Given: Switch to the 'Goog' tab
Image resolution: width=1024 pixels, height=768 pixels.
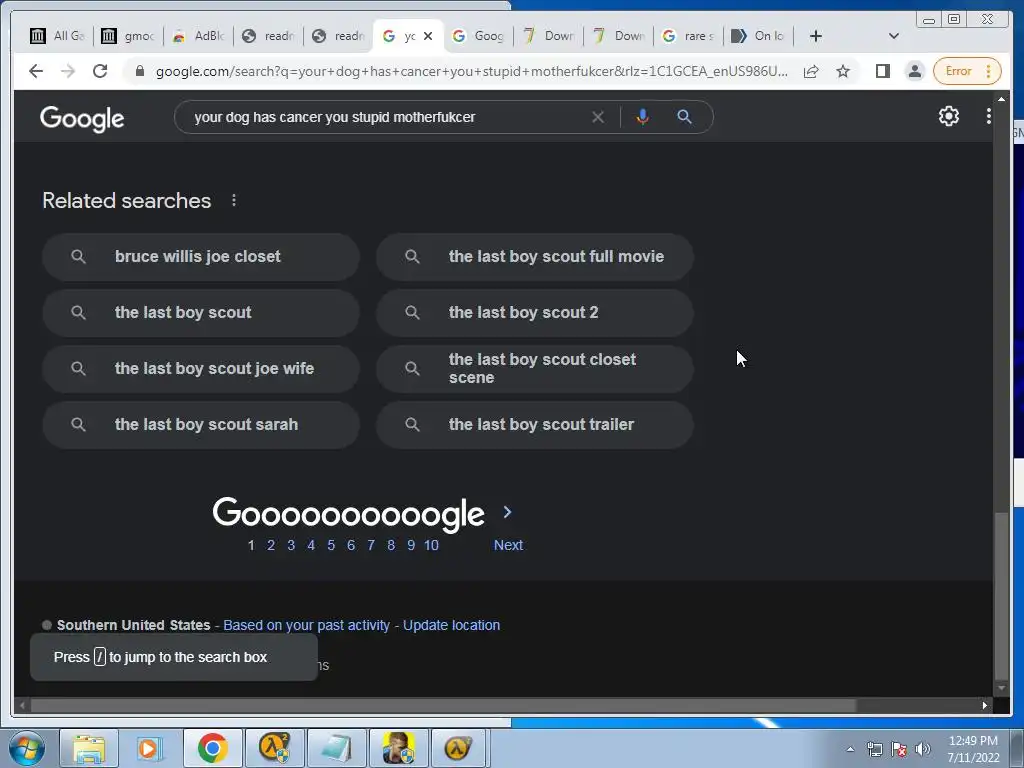Looking at the screenshot, I should click(479, 36).
